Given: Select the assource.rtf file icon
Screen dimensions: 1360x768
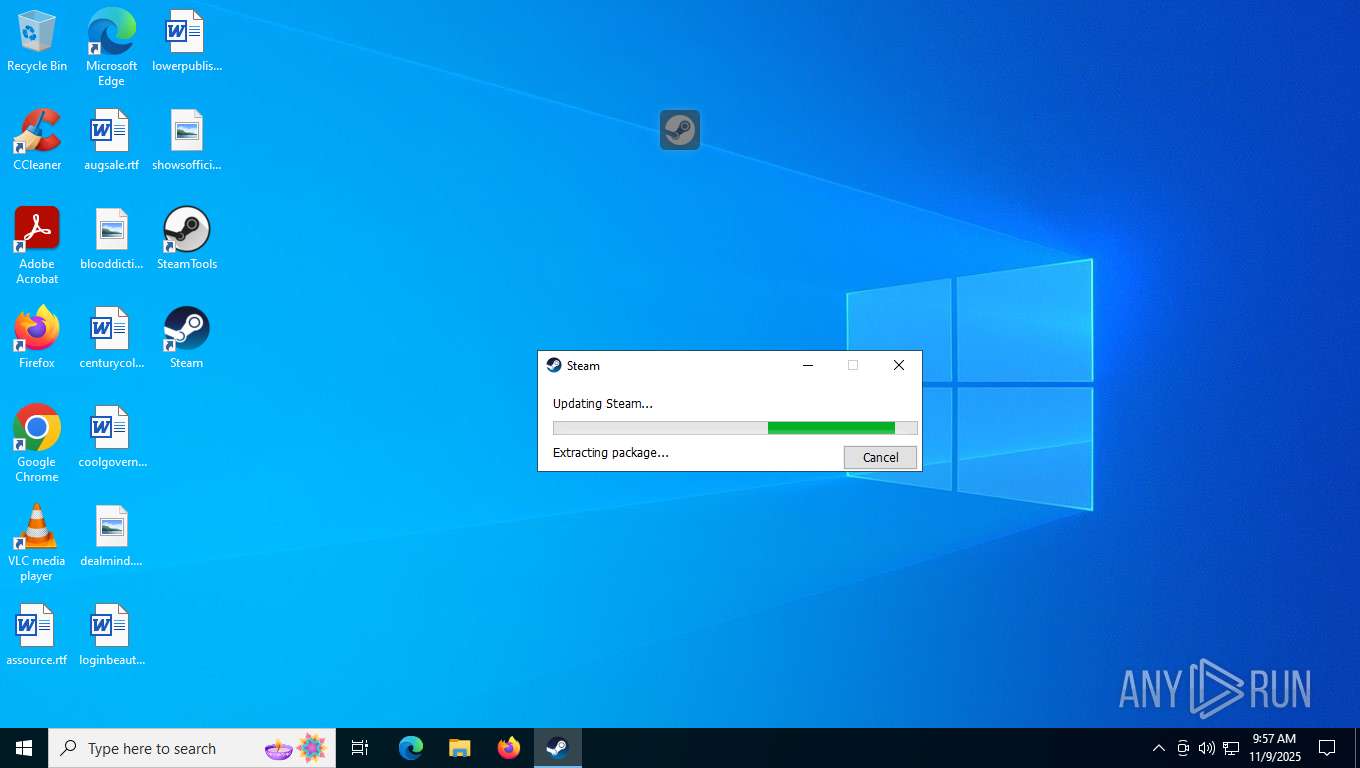Looking at the screenshot, I should click(37, 635).
